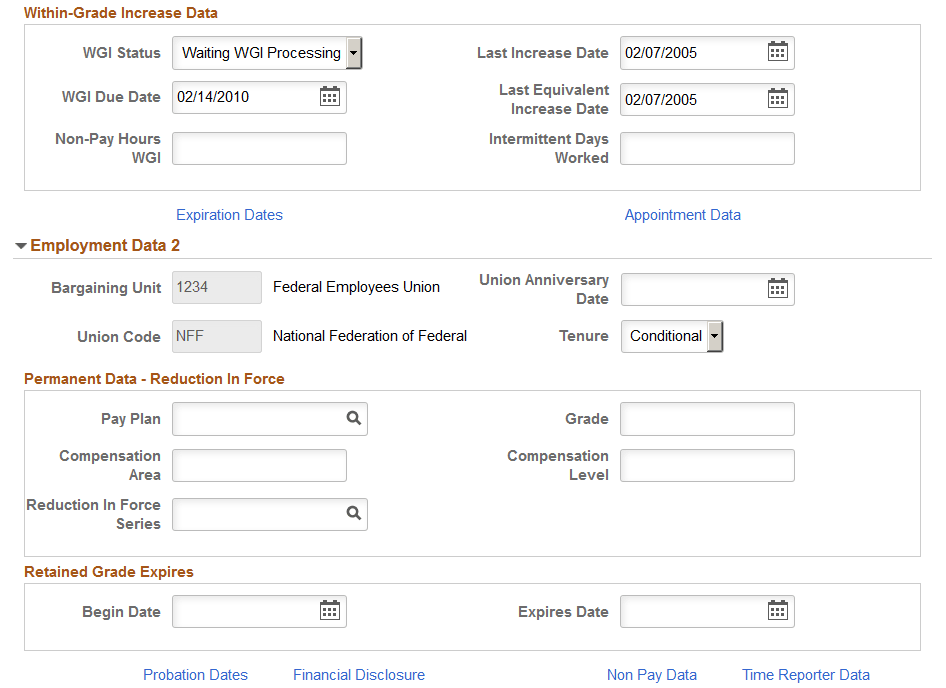Open the Pay Plan lookup magnifier
Image resolution: width=946 pixels, height=688 pixels.
(353, 418)
